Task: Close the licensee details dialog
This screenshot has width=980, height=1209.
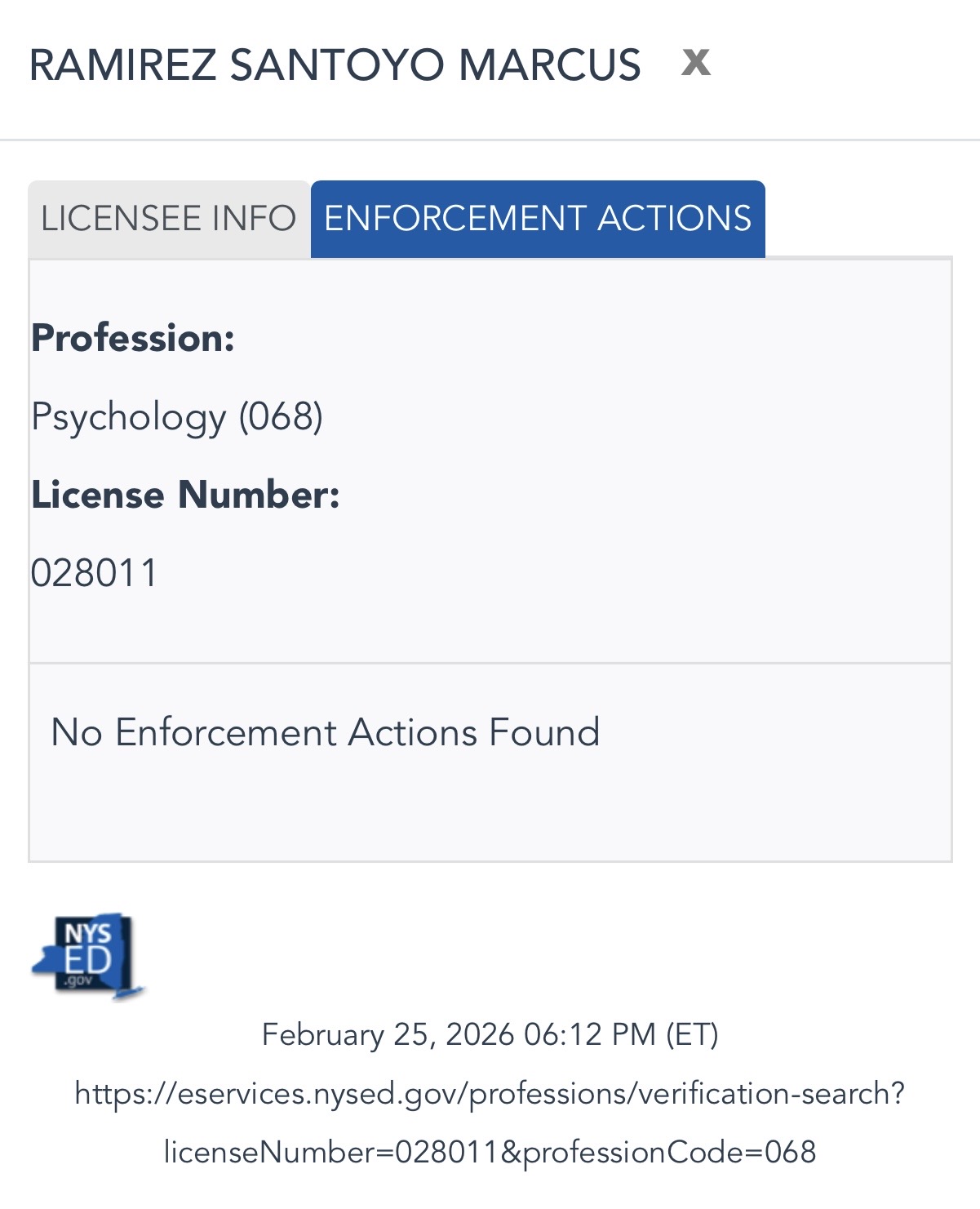Action: pyautogui.click(x=696, y=62)
